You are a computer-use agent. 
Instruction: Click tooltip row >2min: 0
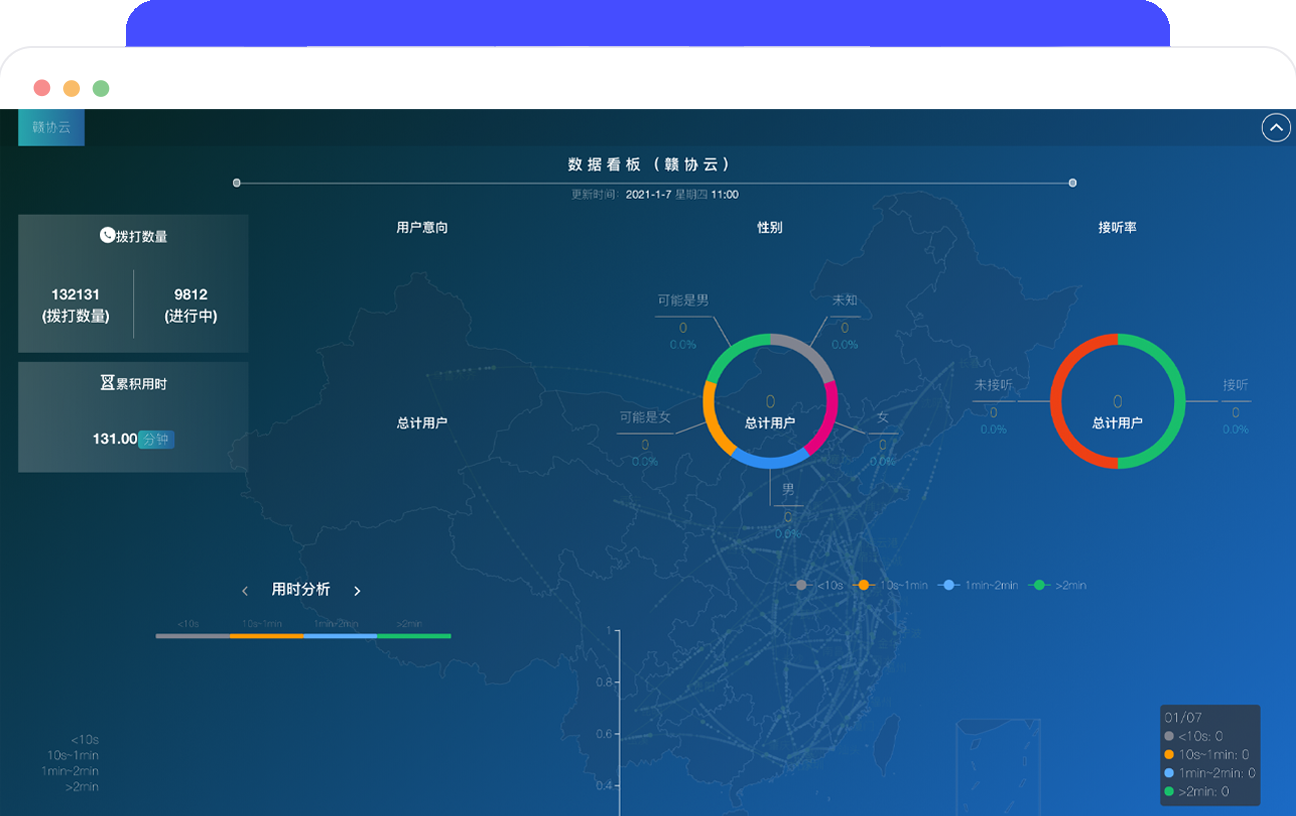point(1197,792)
